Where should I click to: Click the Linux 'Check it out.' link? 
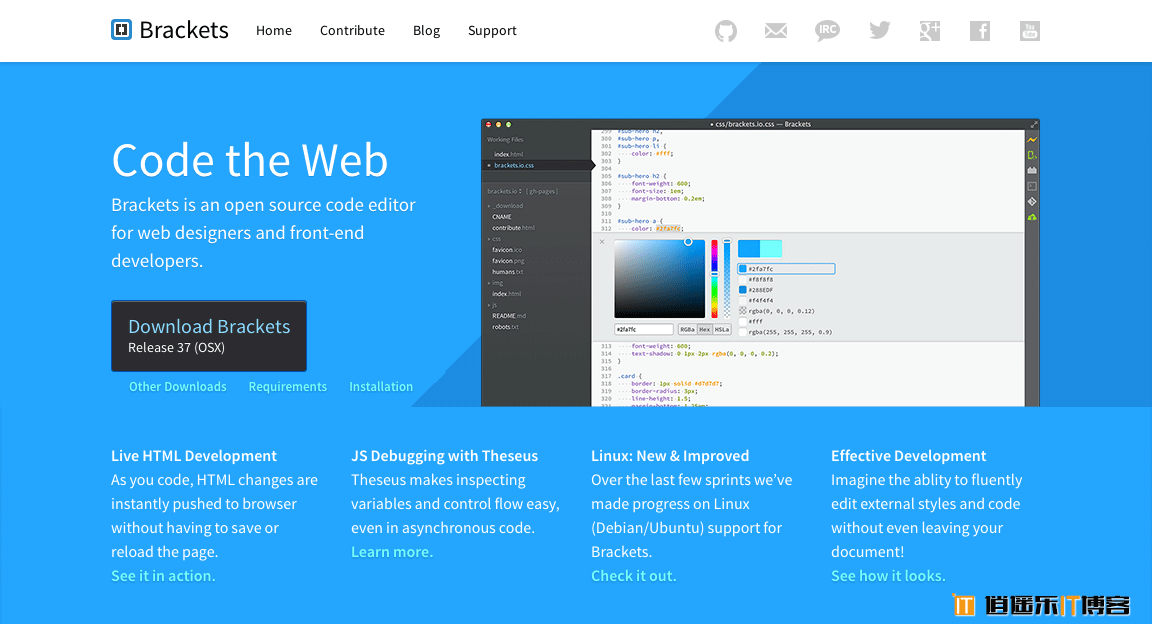633,576
